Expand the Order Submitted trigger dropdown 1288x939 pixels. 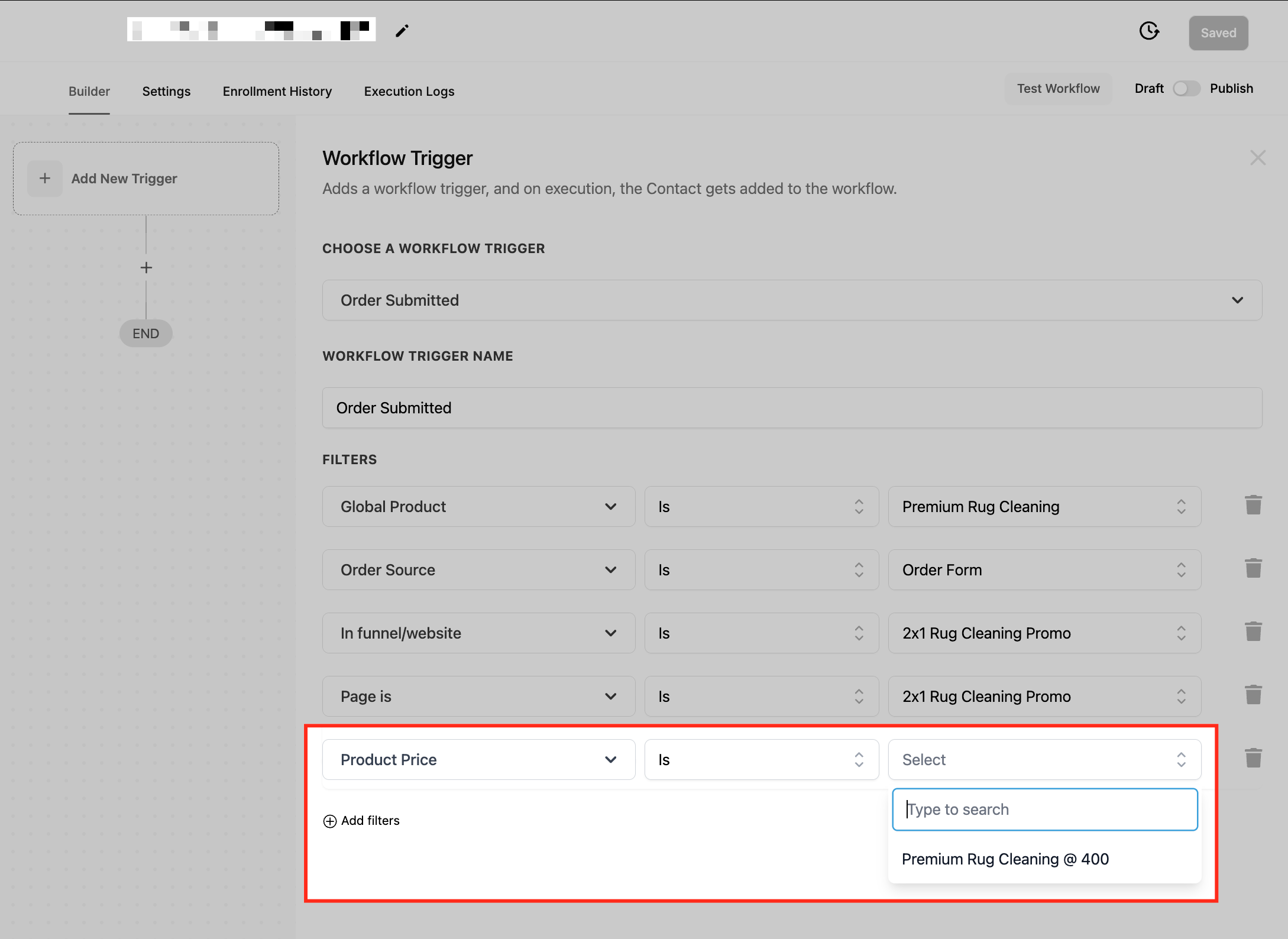point(792,300)
